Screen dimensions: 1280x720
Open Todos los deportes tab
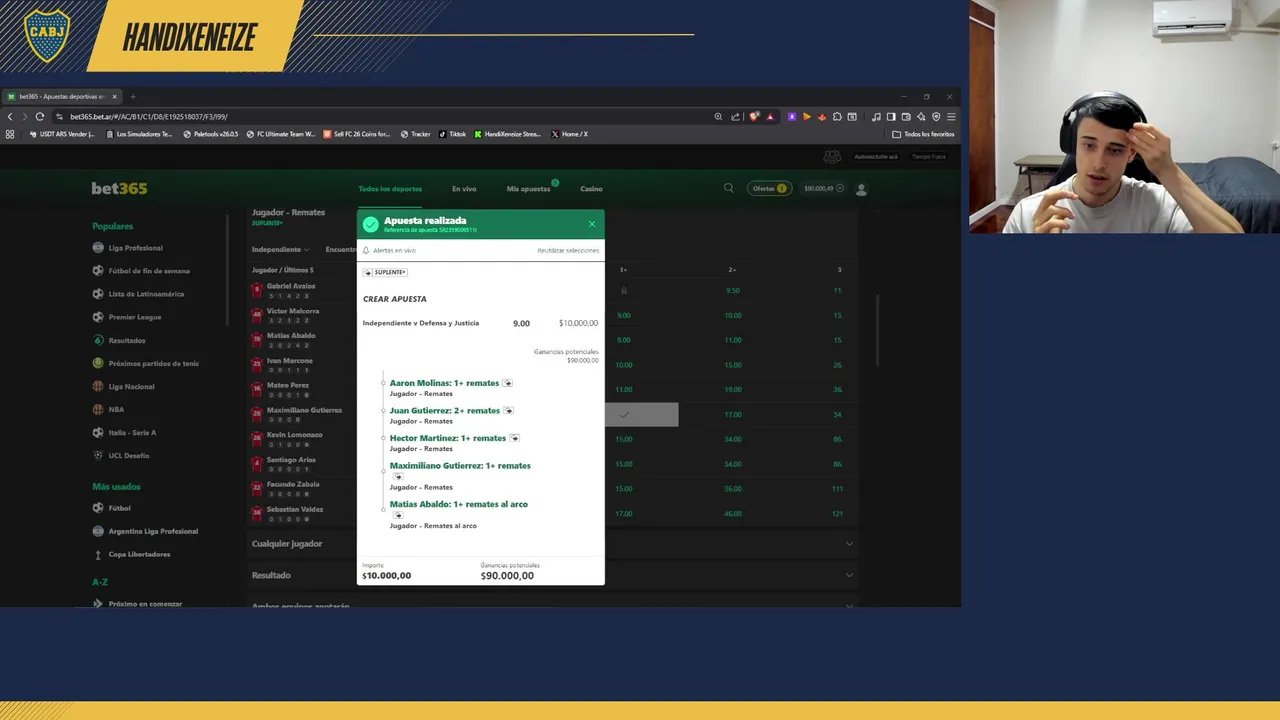tap(390, 189)
